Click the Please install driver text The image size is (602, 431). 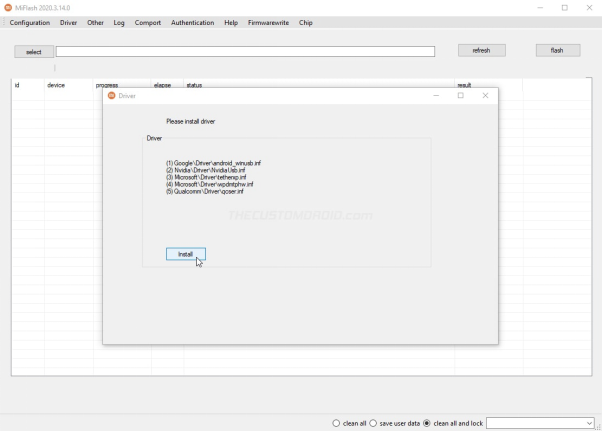[191, 121]
